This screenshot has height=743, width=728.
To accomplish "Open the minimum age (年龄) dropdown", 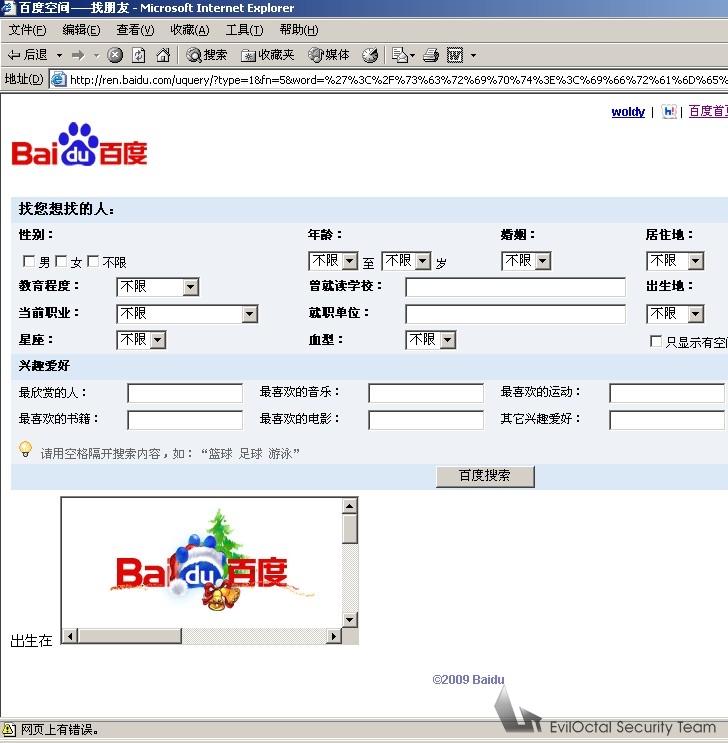I will point(333,261).
